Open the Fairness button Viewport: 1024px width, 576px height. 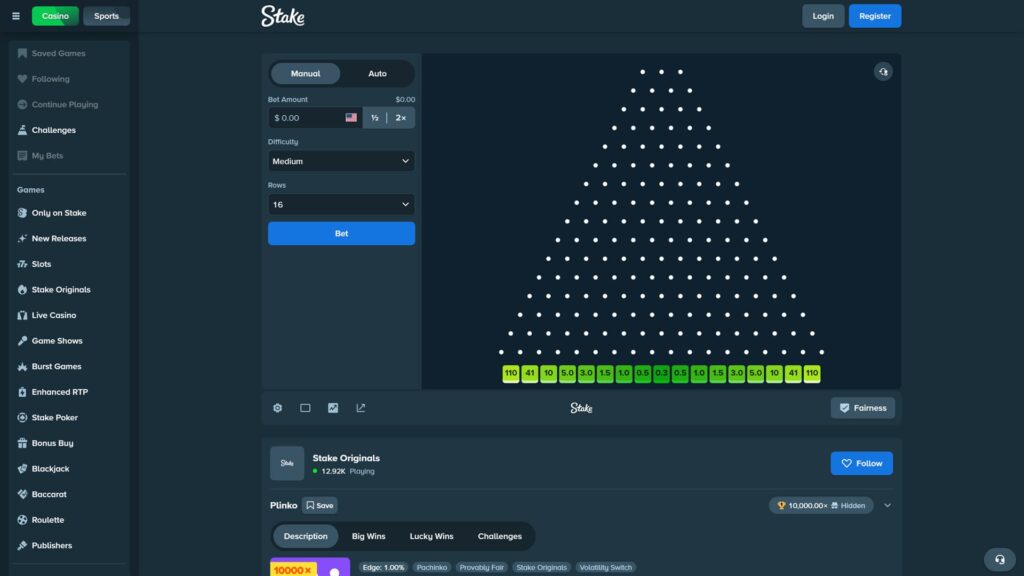[x=863, y=408]
